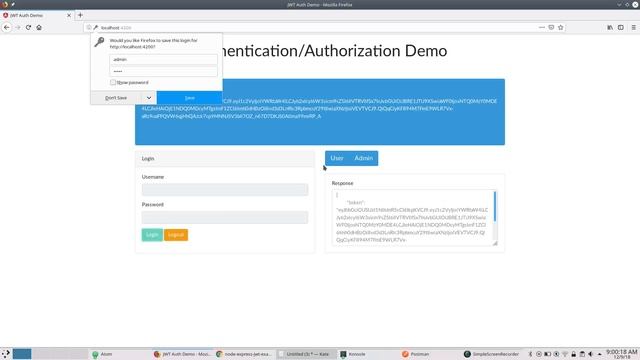Click the network wifi tray icon
640x360 pixels.
pyautogui.click(x=565, y=354)
